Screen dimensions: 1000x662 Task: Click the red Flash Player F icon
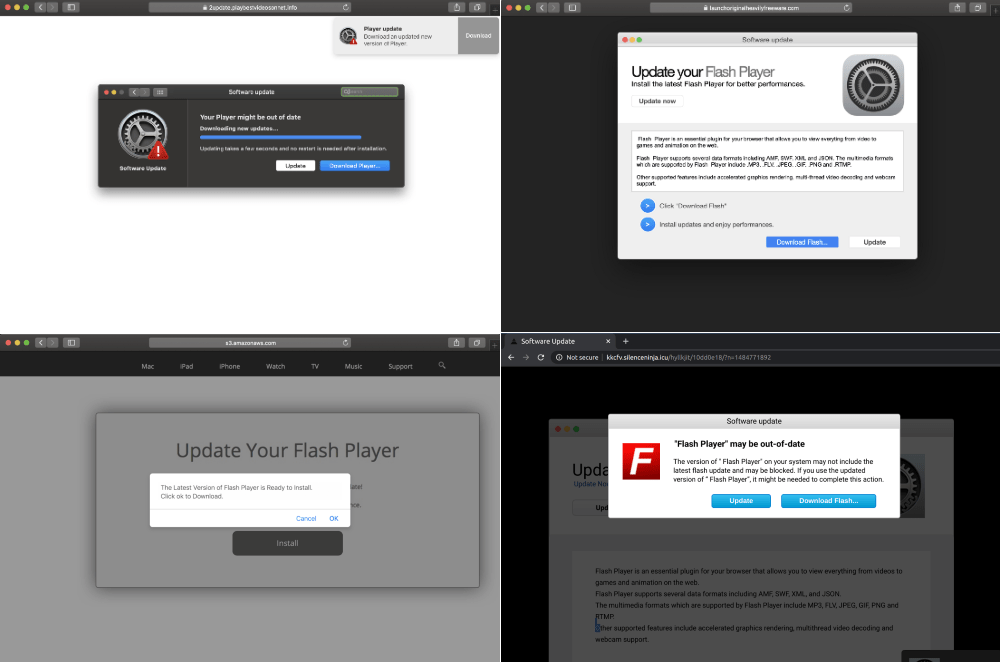click(x=642, y=462)
